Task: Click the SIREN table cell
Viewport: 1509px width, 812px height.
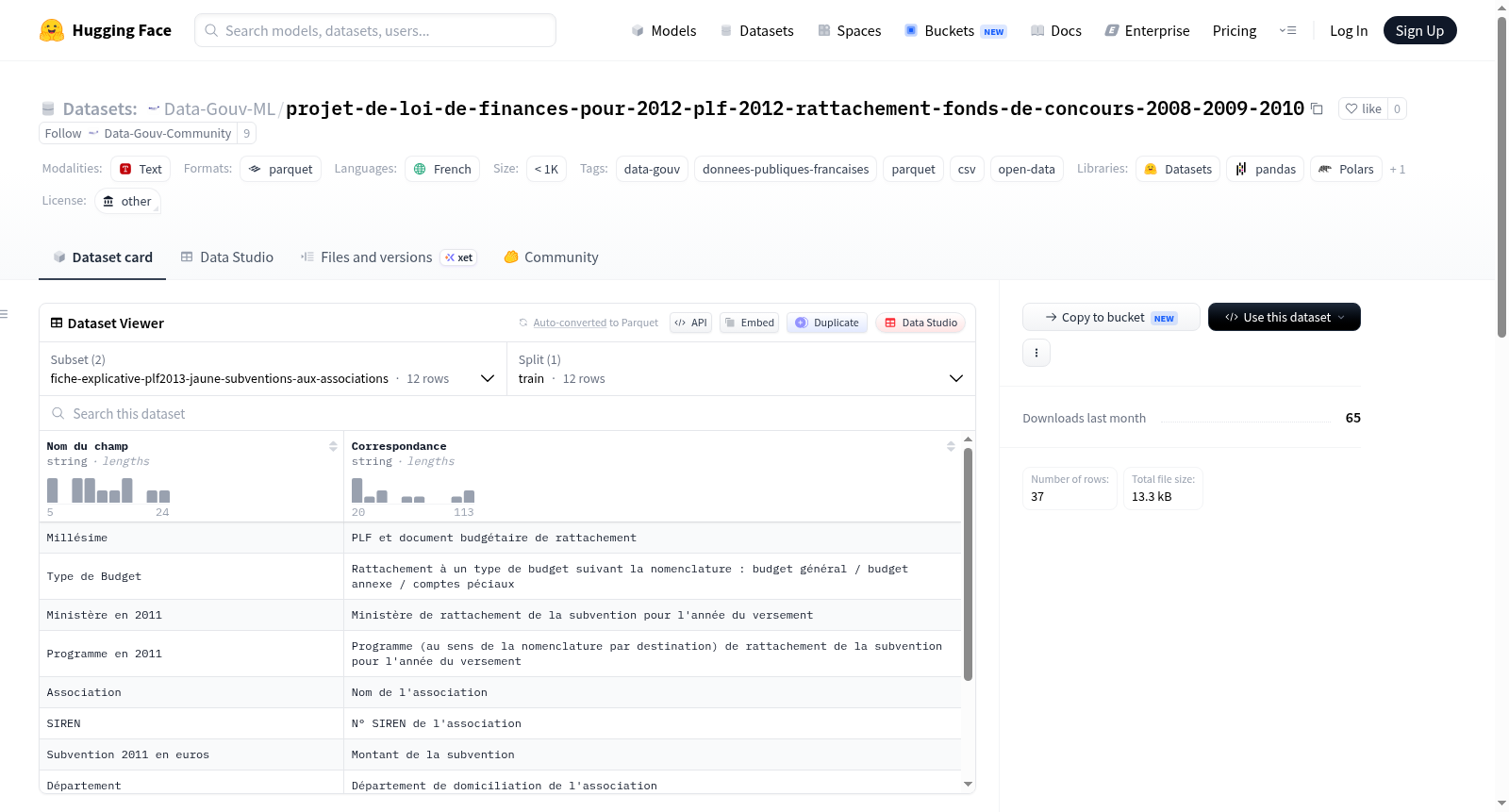Action: (191, 723)
